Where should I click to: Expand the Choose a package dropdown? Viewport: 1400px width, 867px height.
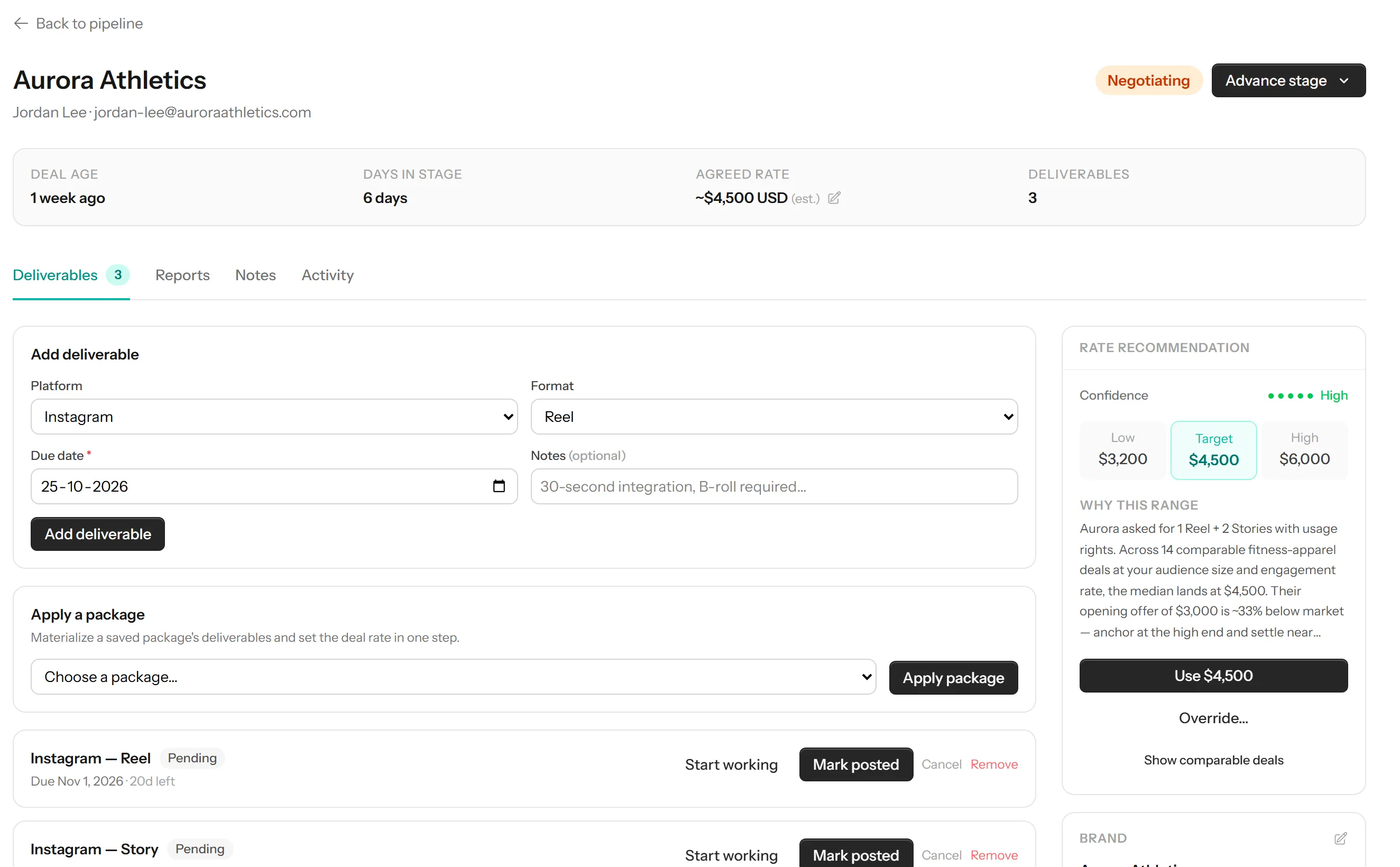click(x=454, y=677)
